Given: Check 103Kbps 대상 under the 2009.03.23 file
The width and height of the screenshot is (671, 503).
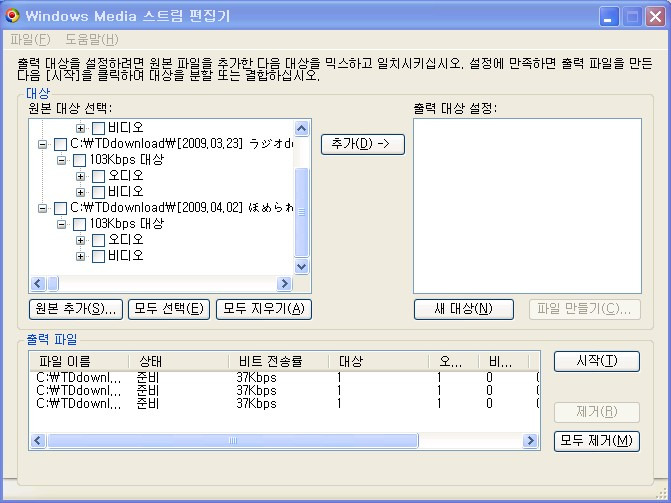Looking at the screenshot, I should coord(80,161).
